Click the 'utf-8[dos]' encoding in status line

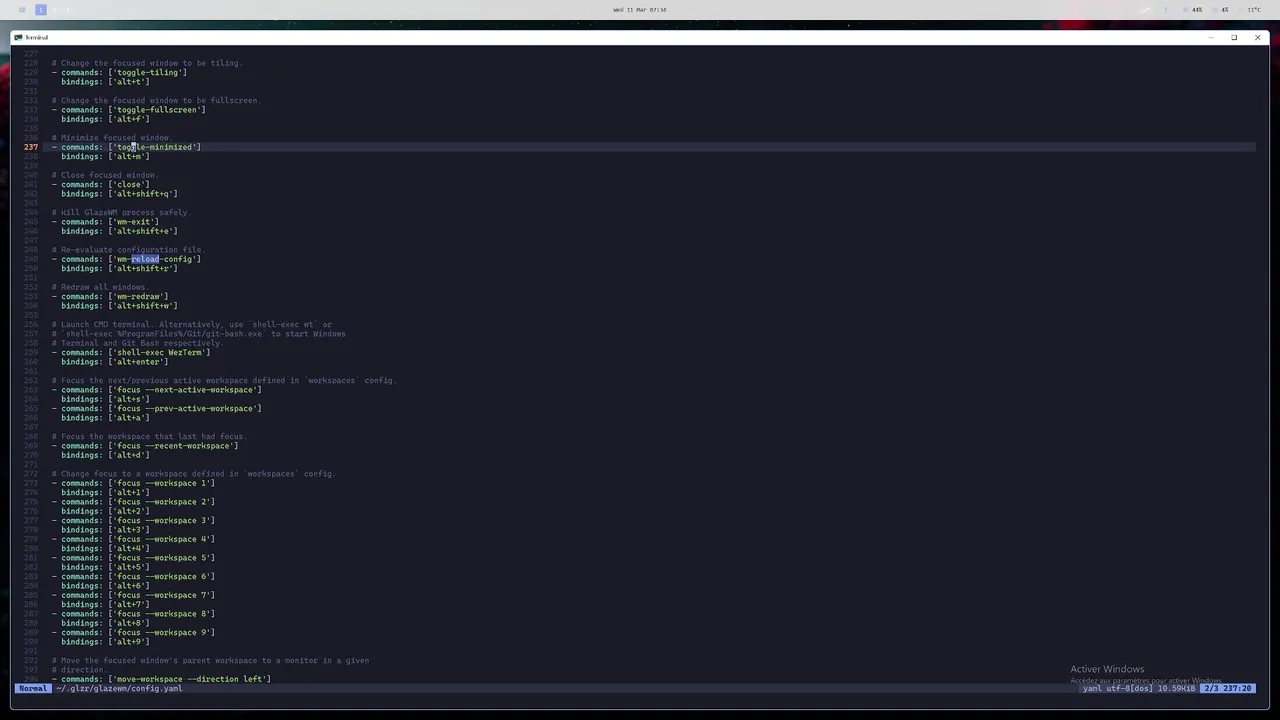pyautogui.click(x=1130, y=688)
